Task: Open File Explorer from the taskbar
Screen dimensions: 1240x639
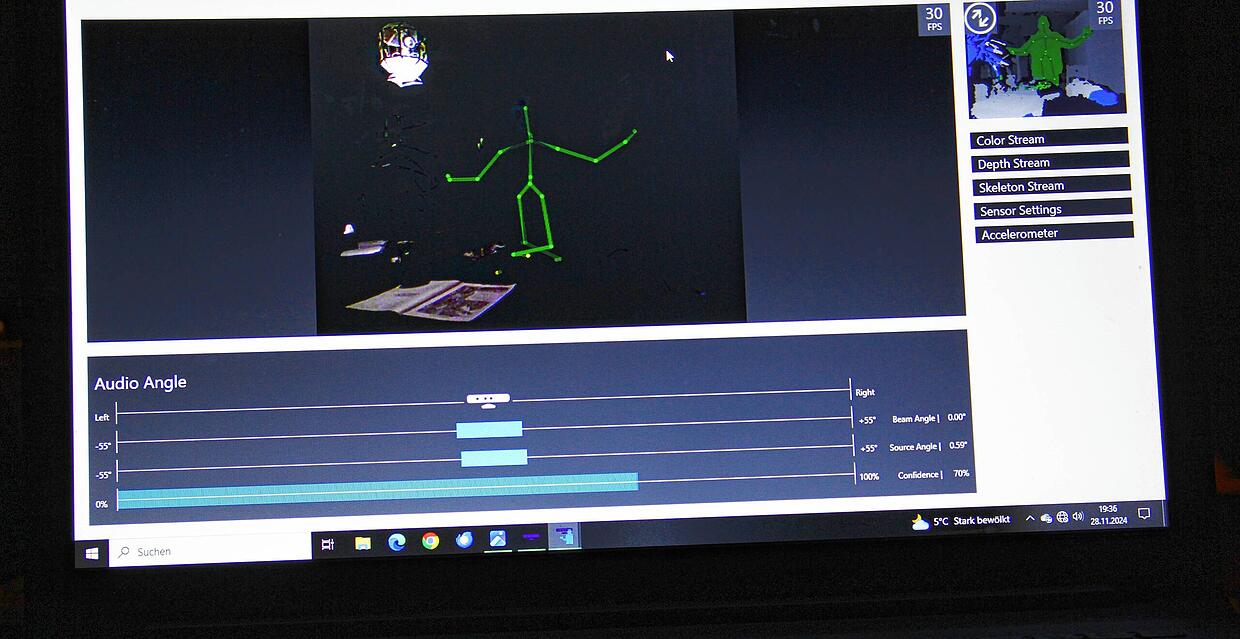Action: (362, 543)
